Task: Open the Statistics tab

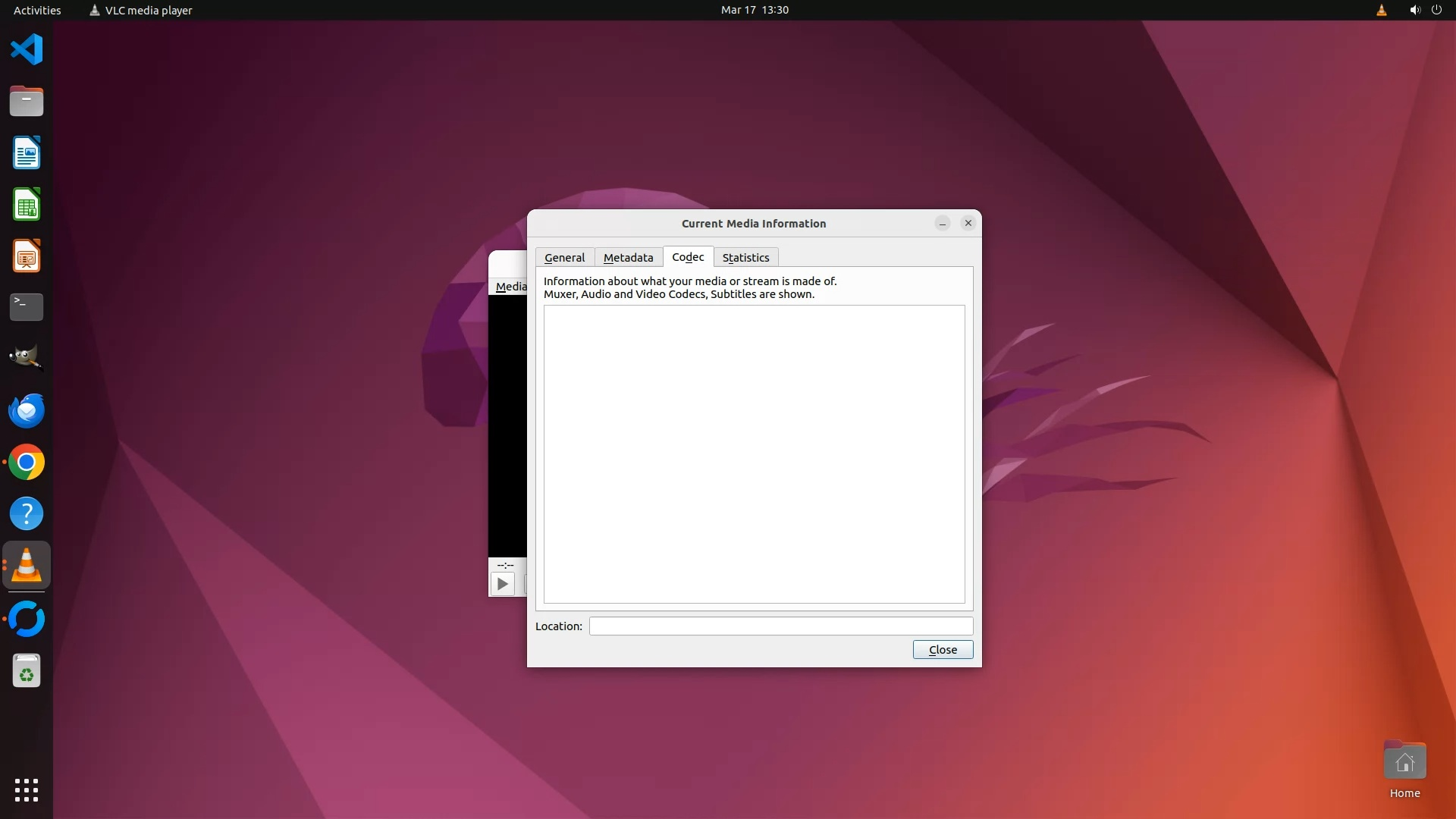Action: click(x=745, y=258)
